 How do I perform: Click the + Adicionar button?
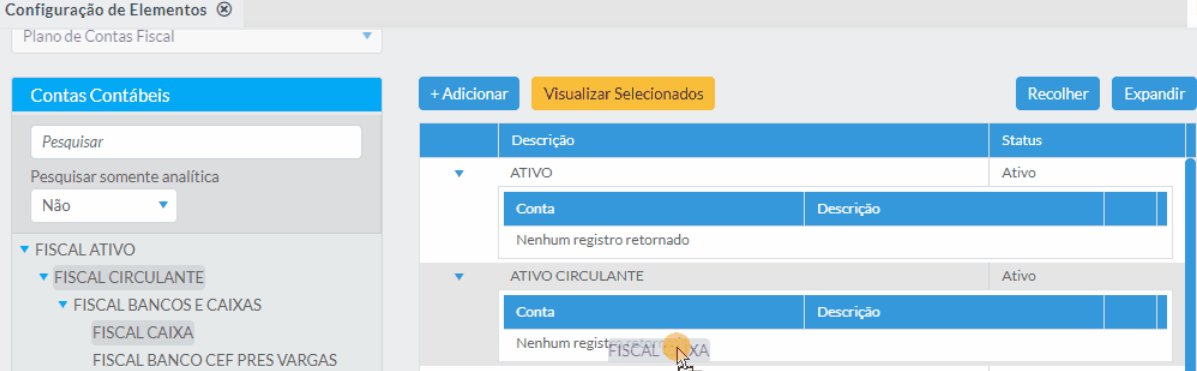[469, 94]
